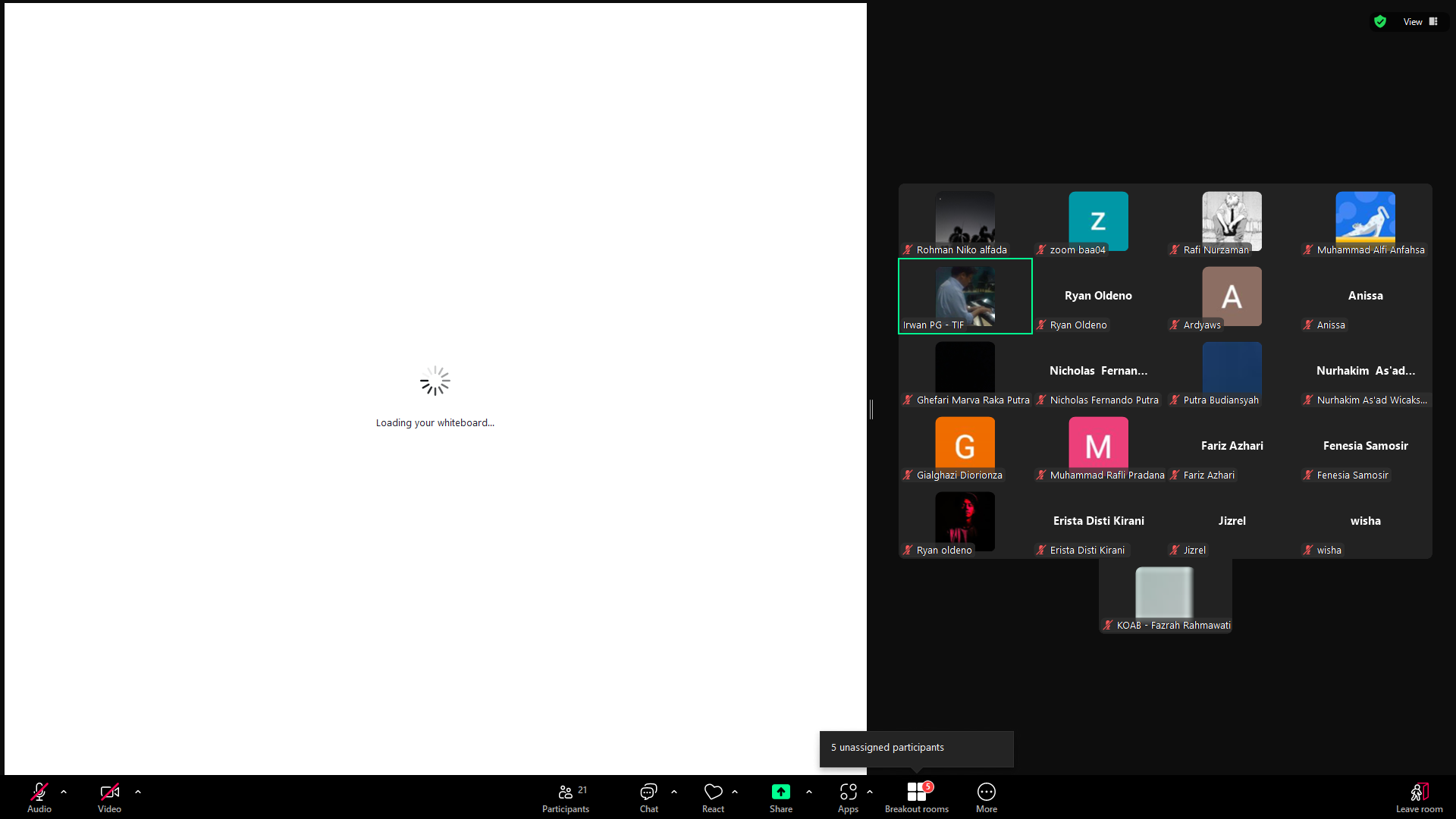Select Irwan PG - TIF active speaker tile
This screenshot has height=819, width=1456.
pos(965,297)
